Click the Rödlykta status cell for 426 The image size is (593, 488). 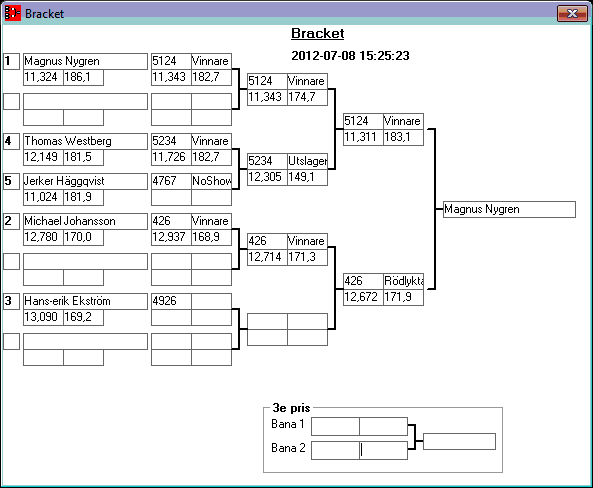[x=404, y=281]
